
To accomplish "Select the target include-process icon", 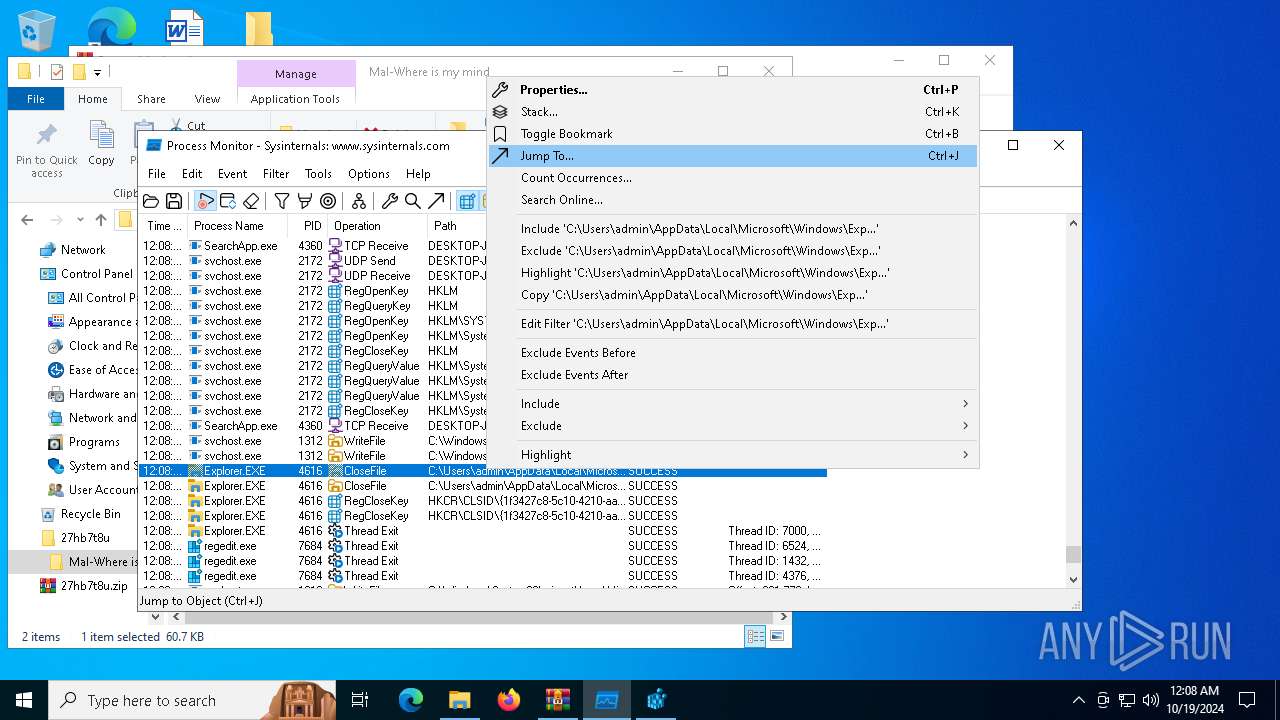I will click(x=328, y=201).
